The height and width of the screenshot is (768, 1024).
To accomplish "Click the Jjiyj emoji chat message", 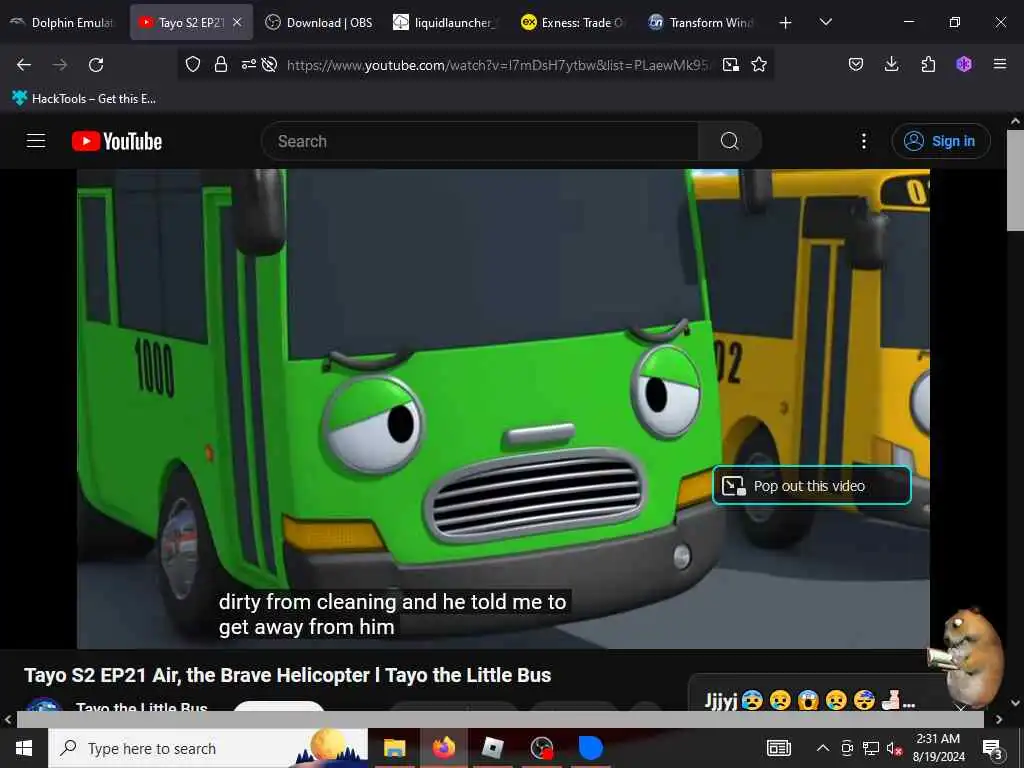I will coord(810,701).
